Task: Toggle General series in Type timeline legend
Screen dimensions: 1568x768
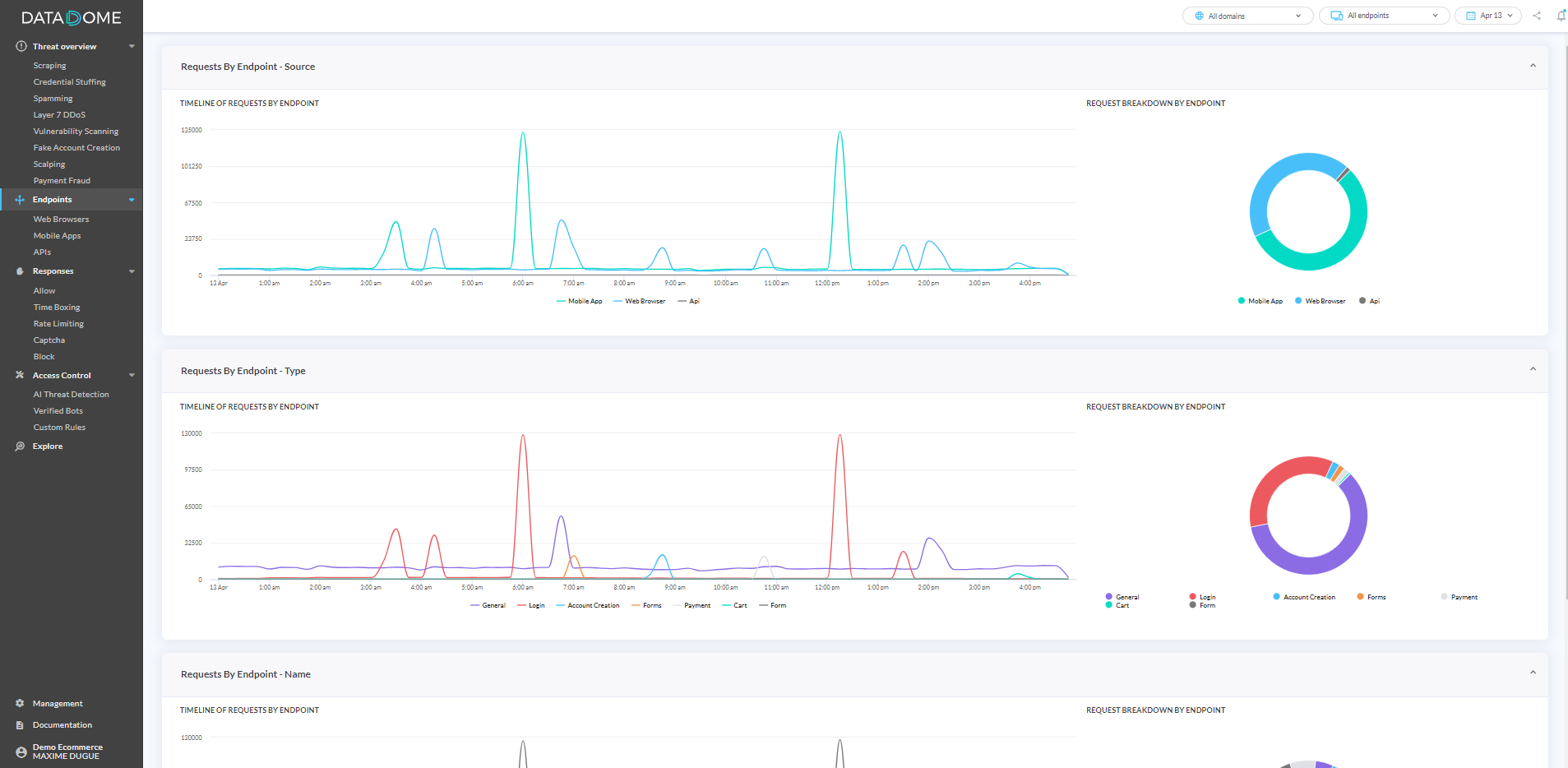Action: pyautogui.click(x=488, y=605)
